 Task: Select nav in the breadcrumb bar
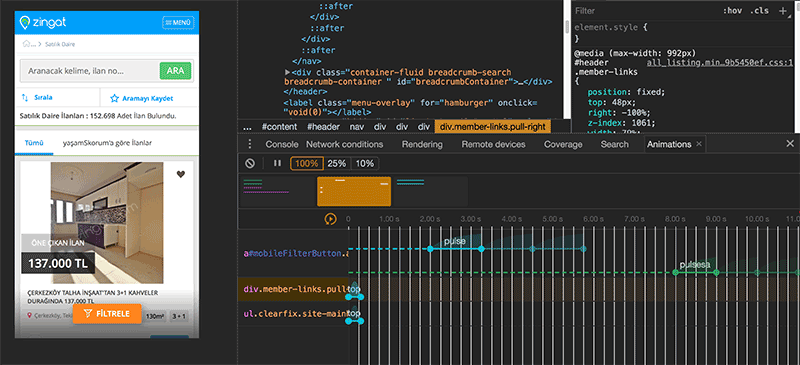[x=357, y=127]
